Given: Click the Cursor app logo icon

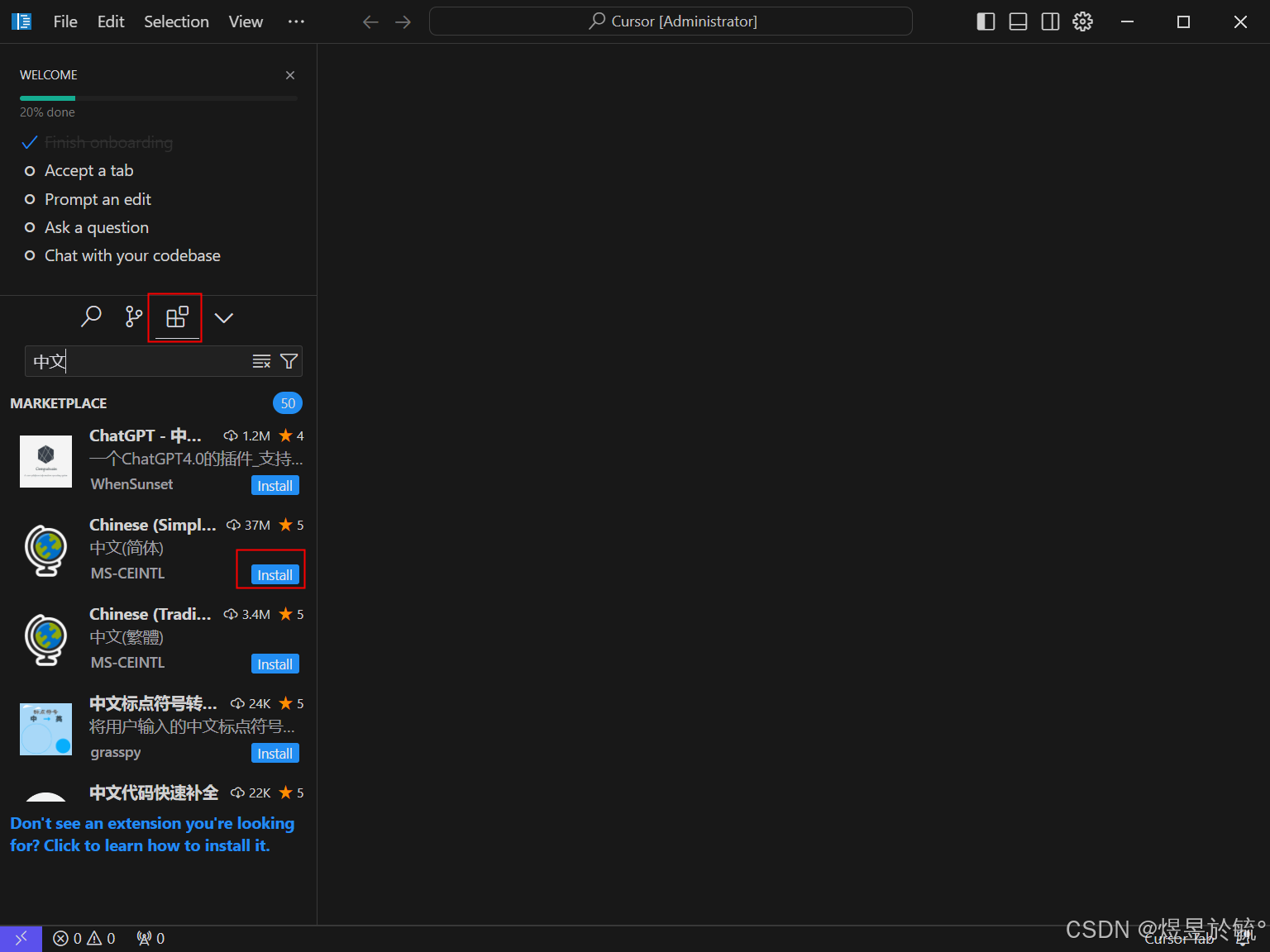Looking at the screenshot, I should click(21, 21).
